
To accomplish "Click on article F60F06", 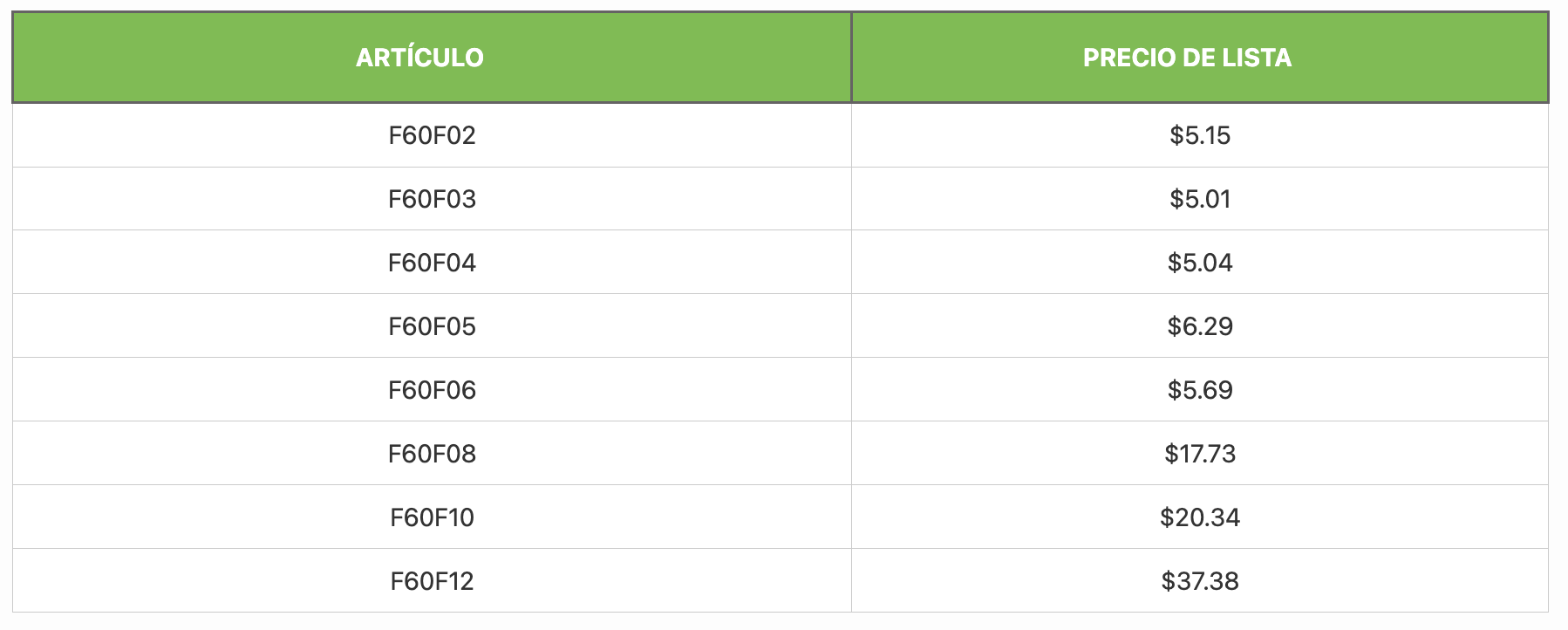I will (432, 390).
